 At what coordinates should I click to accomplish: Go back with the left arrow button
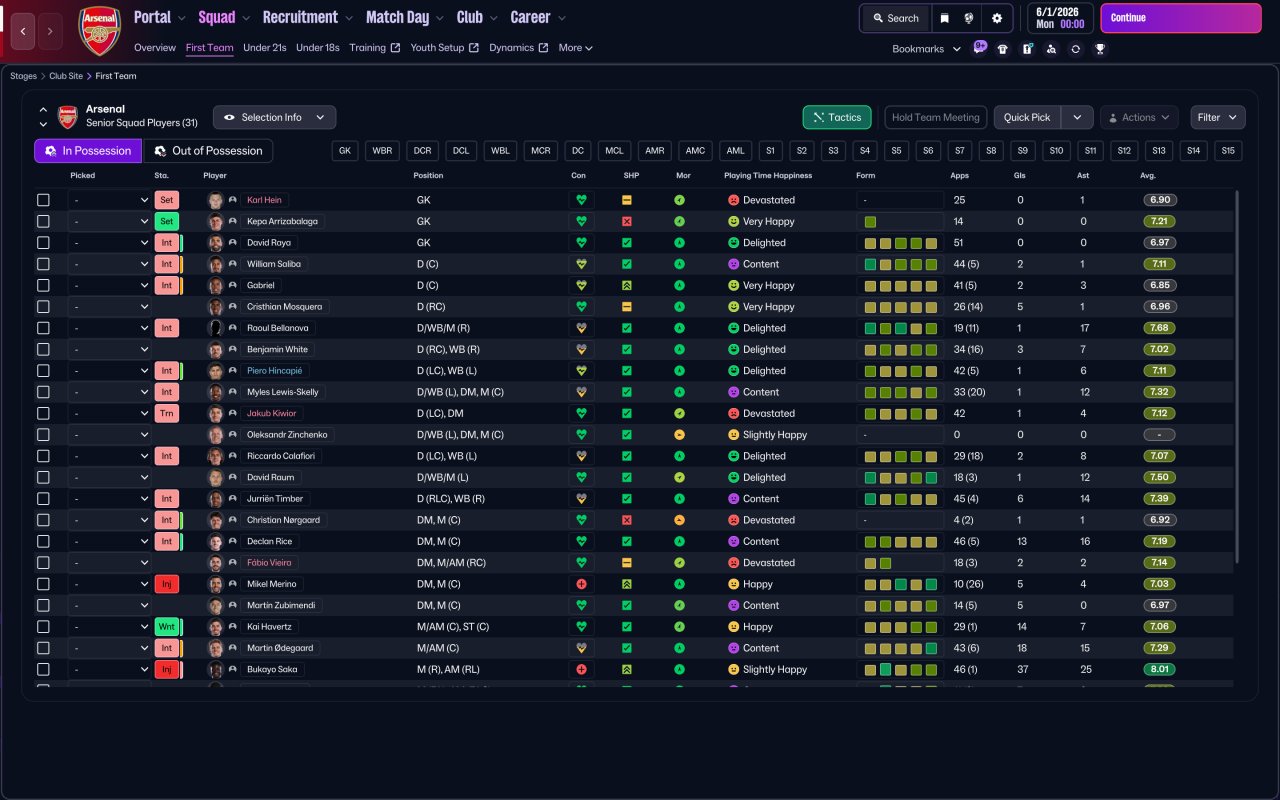pyautogui.click(x=23, y=32)
